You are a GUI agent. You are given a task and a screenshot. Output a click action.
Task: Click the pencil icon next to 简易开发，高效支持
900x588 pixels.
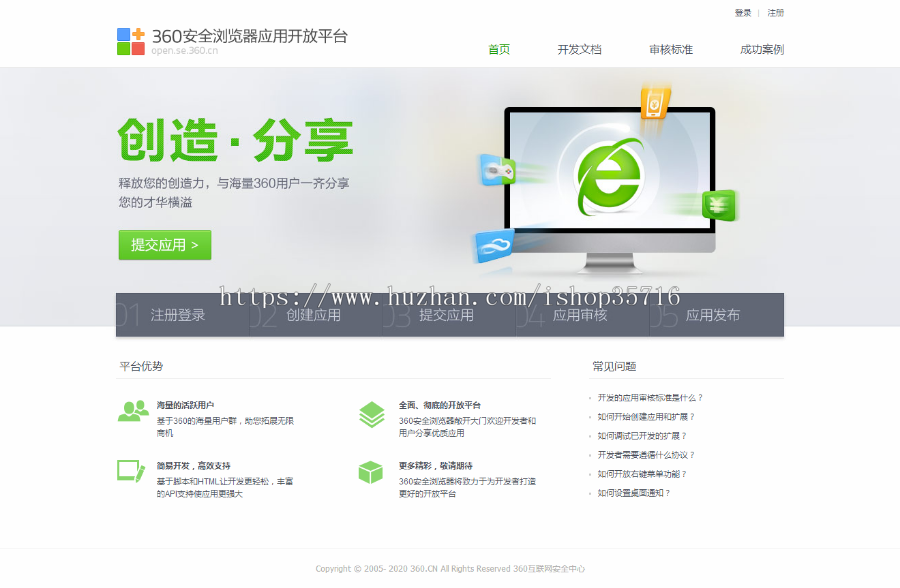[x=133, y=470]
